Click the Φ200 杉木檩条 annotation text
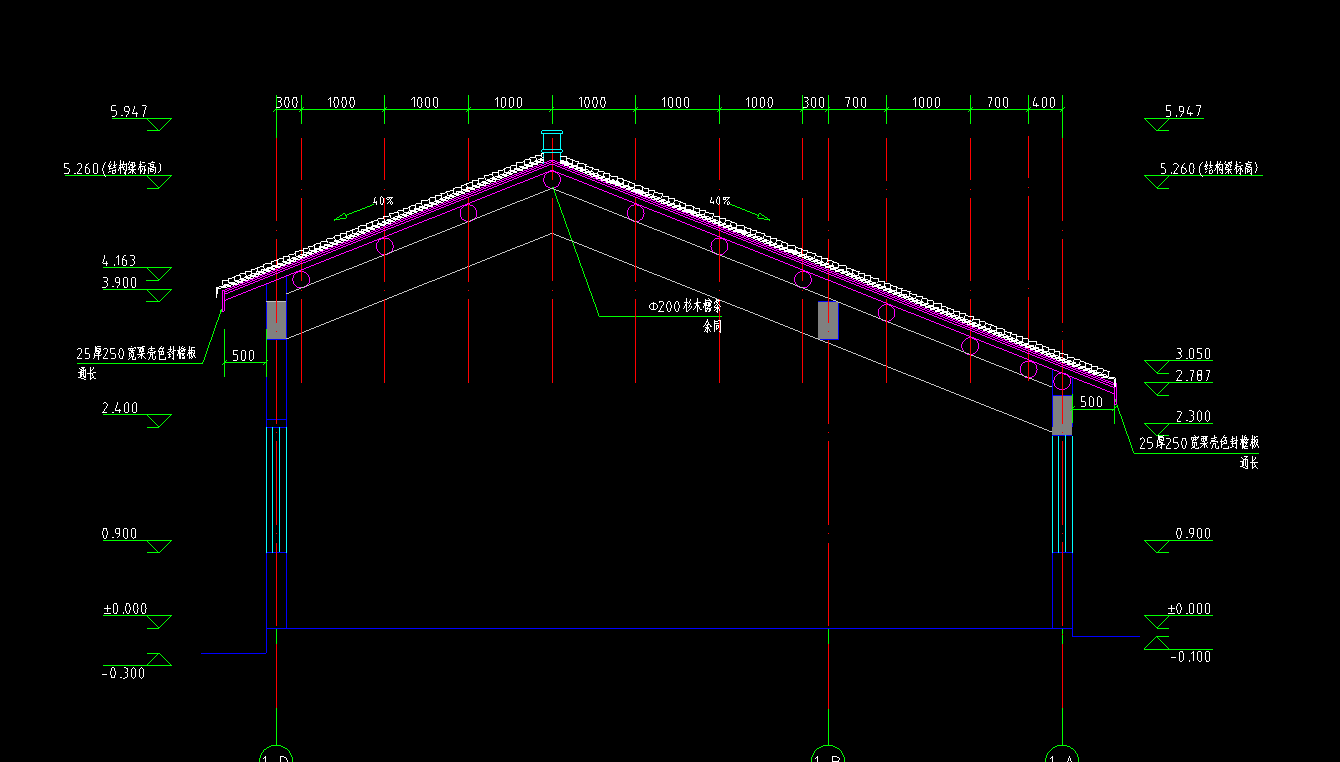 pyautogui.click(x=685, y=308)
